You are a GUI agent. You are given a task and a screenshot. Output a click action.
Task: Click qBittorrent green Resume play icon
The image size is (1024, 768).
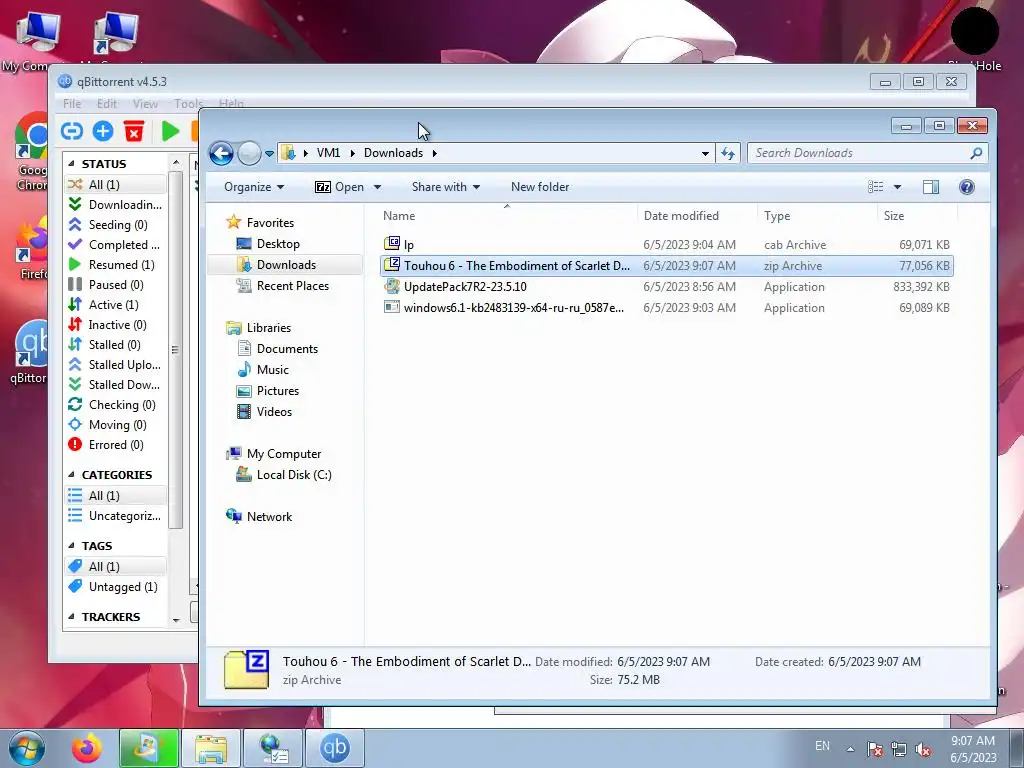[170, 131]
